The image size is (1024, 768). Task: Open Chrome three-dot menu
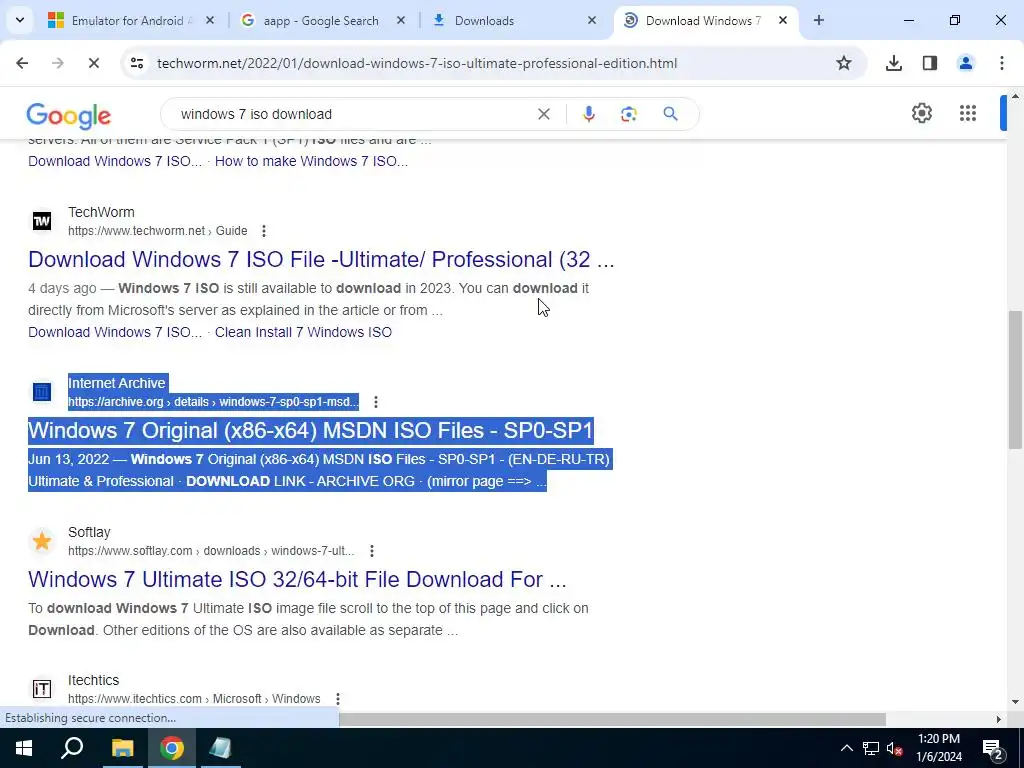[1001, 63]
